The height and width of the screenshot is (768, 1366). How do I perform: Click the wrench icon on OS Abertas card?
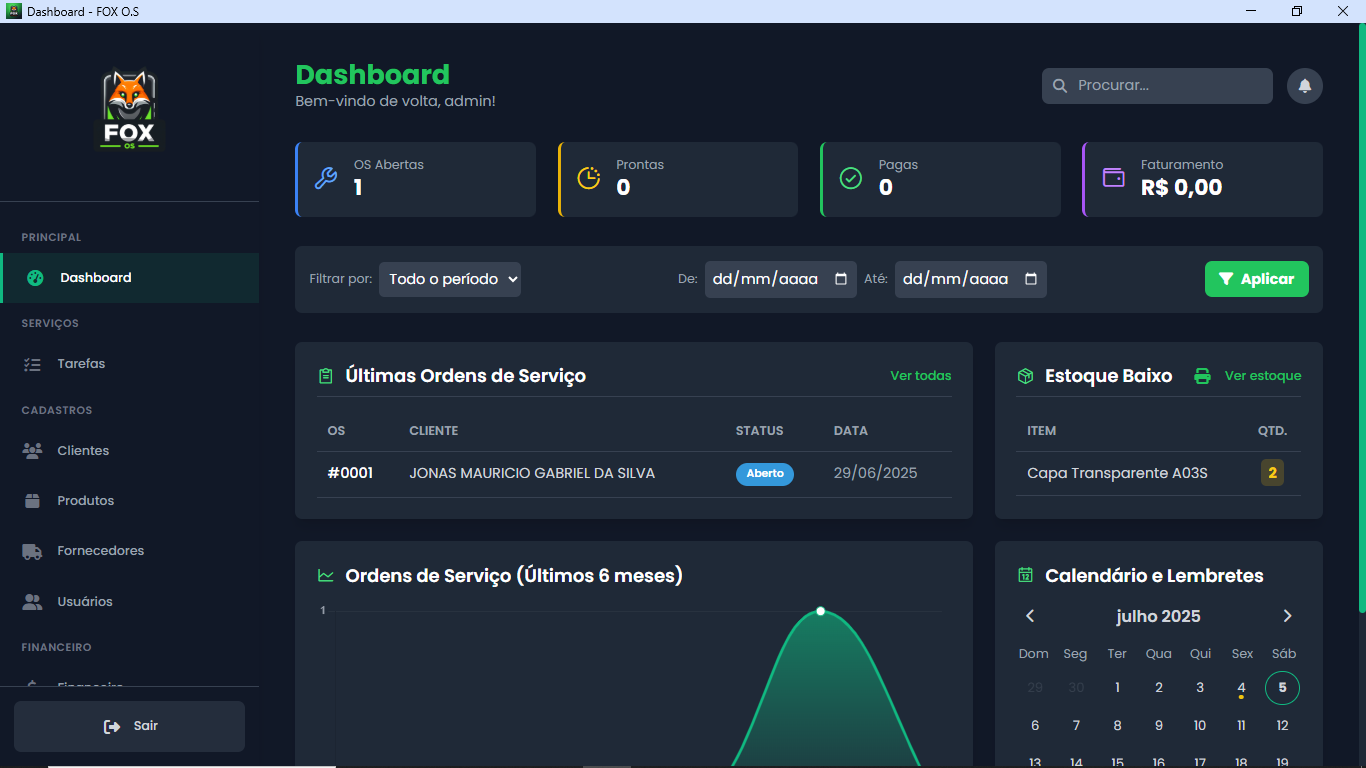click(326, 179)
